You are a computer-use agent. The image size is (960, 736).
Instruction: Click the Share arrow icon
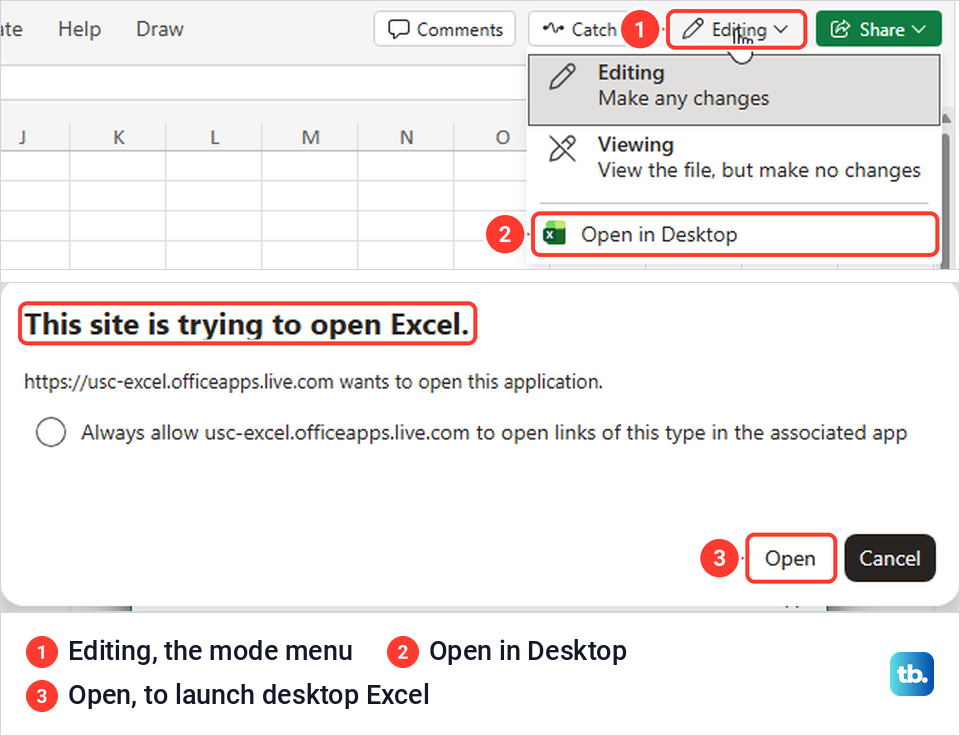point(840,29)
